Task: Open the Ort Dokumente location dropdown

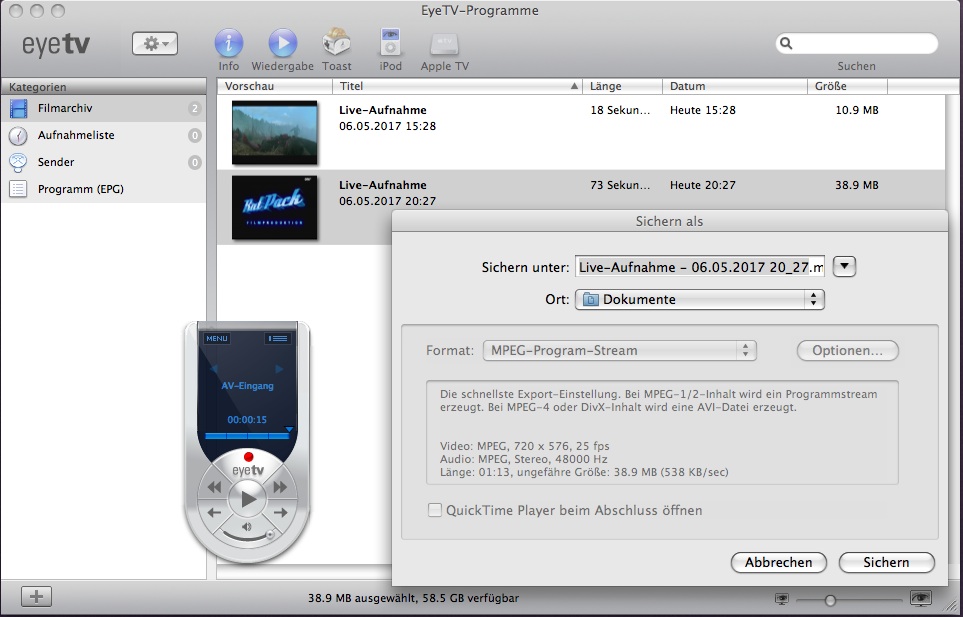Action: 700,300
